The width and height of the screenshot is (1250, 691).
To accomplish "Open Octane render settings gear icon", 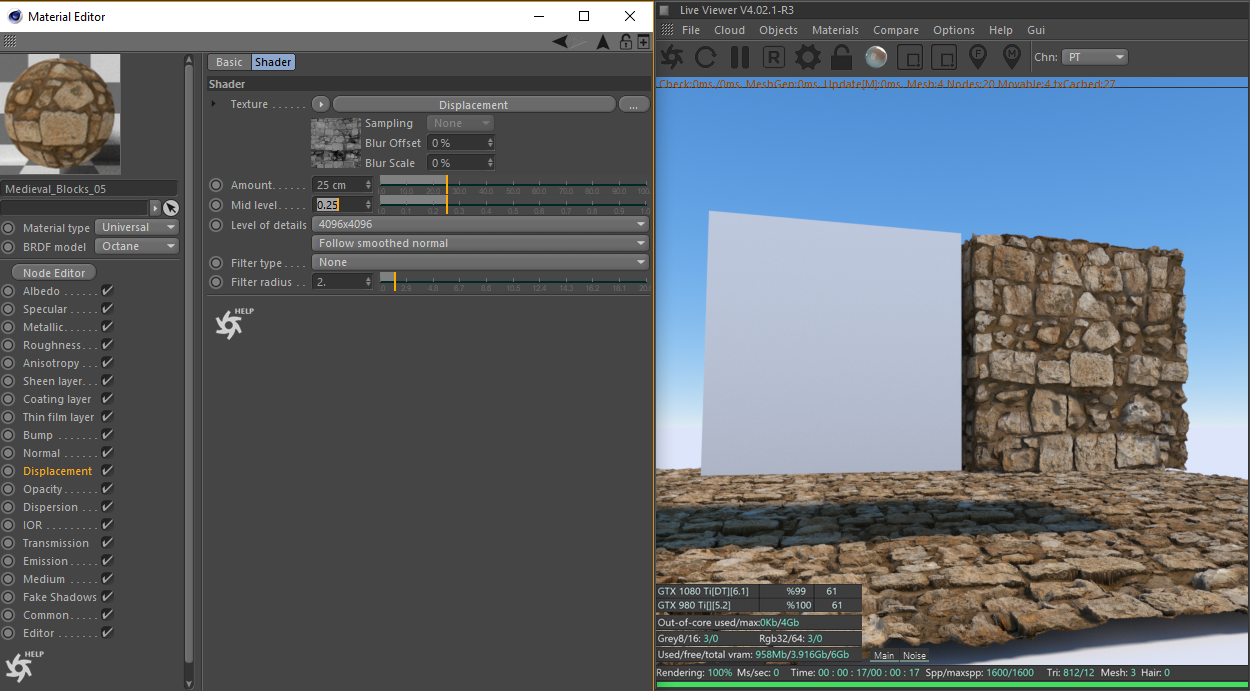I will [x=808, y=57].
